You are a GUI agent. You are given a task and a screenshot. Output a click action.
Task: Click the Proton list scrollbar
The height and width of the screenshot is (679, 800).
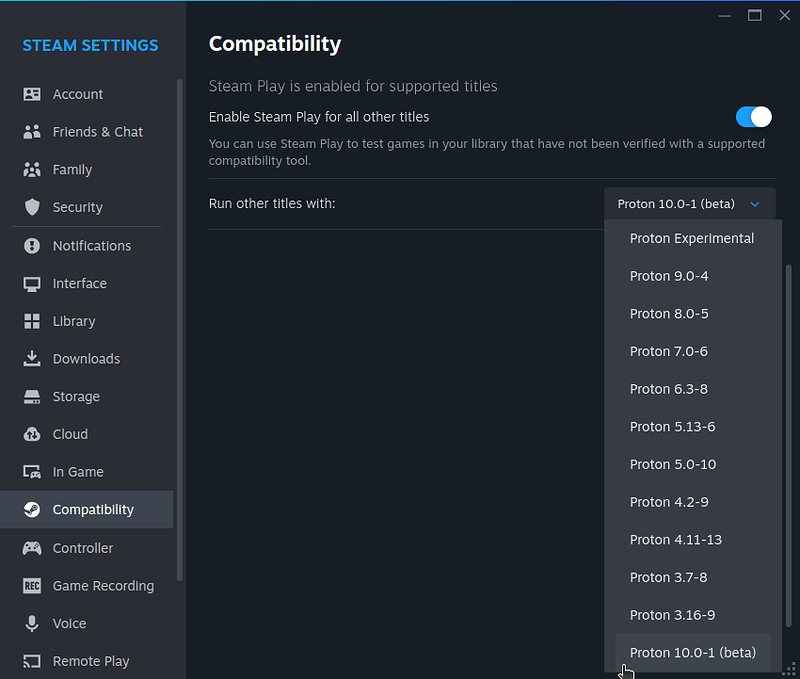pos(788,445)
